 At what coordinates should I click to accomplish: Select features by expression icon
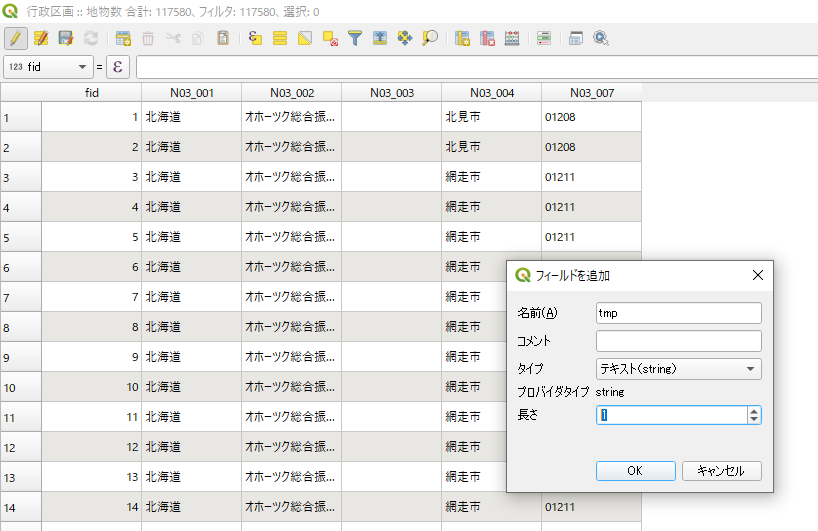pyautogui.click(x=255, y=38)
